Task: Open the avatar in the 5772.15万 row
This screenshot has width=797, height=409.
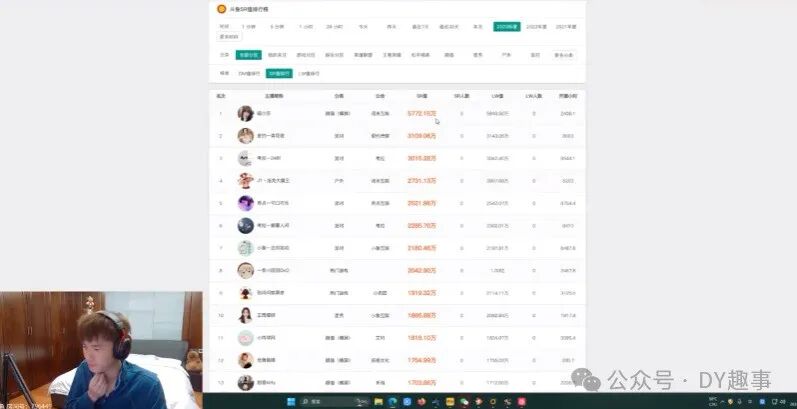Action: (x=246, y=113)
